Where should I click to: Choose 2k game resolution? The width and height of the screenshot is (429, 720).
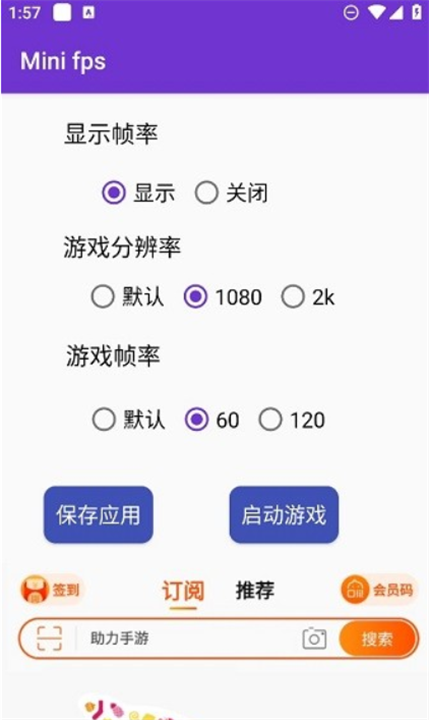[x=308, y=297]
